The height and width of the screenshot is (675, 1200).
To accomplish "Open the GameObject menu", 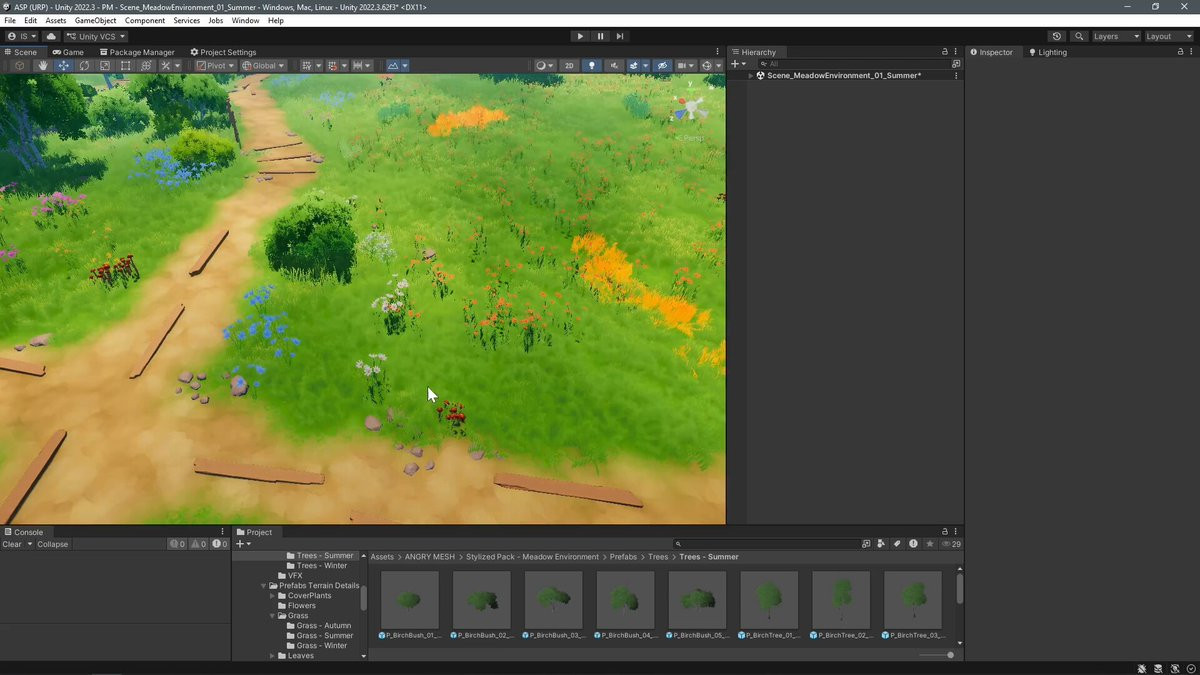I will [95, 20].
